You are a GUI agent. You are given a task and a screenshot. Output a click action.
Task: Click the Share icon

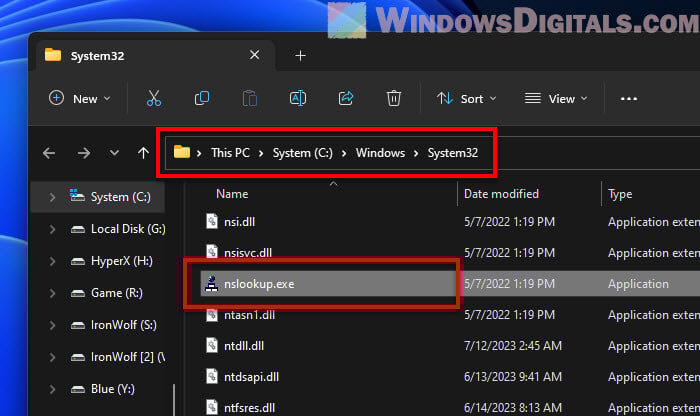point(346,98)
